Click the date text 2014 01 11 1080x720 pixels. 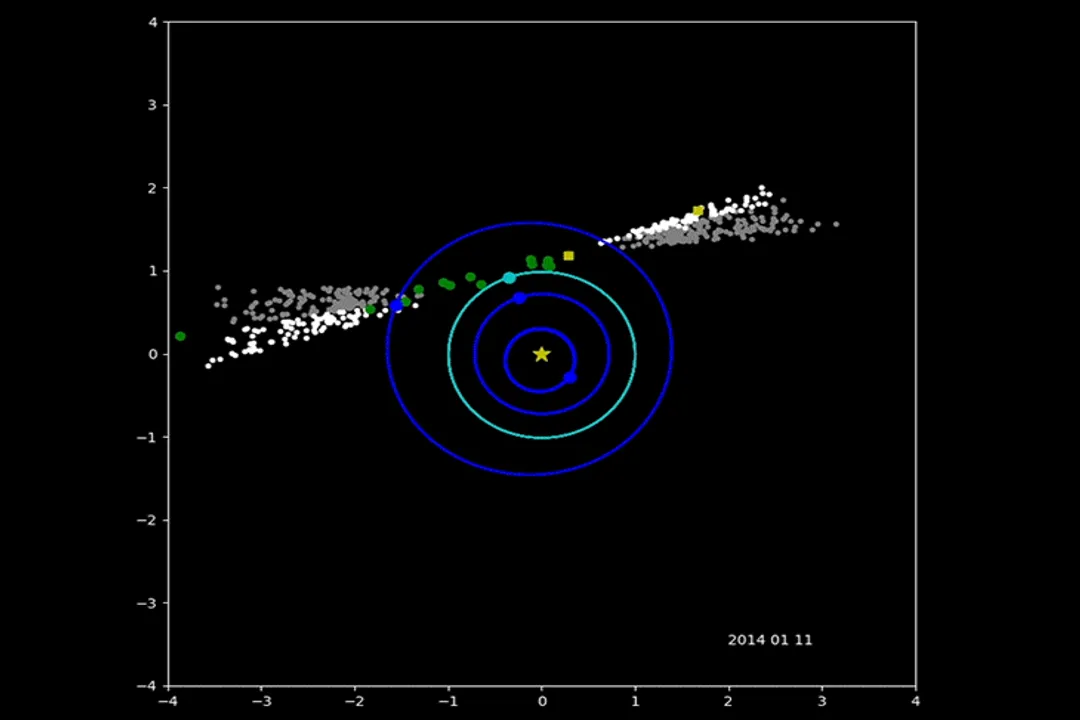(770, 640)
